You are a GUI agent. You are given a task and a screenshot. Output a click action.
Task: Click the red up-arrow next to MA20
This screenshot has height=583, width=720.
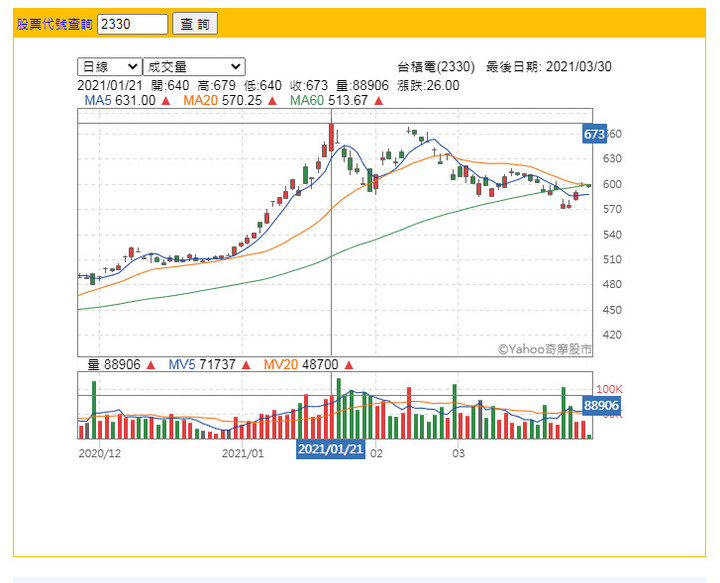pos(272,101)
